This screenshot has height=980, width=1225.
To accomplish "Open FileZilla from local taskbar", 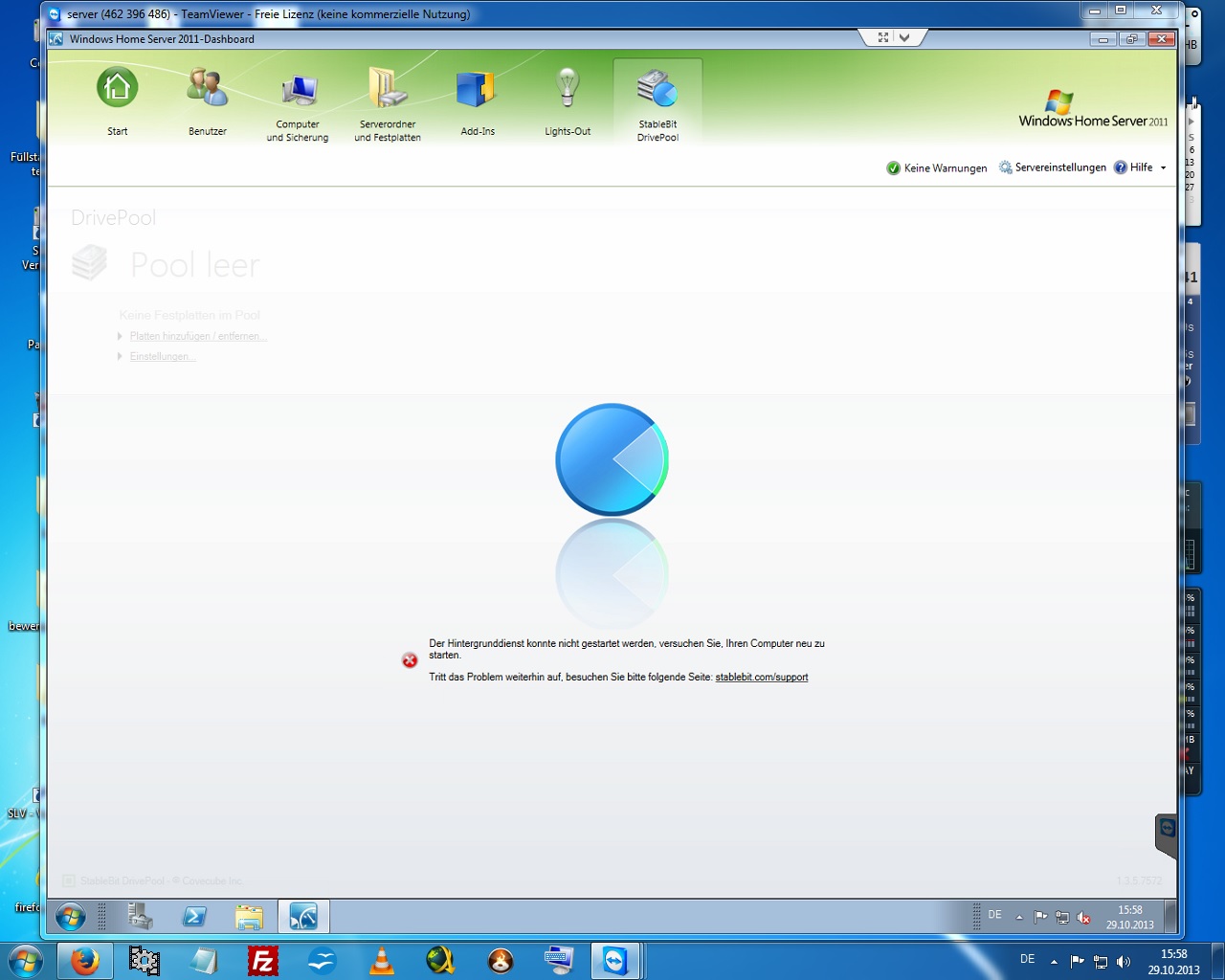I will 262,961.
